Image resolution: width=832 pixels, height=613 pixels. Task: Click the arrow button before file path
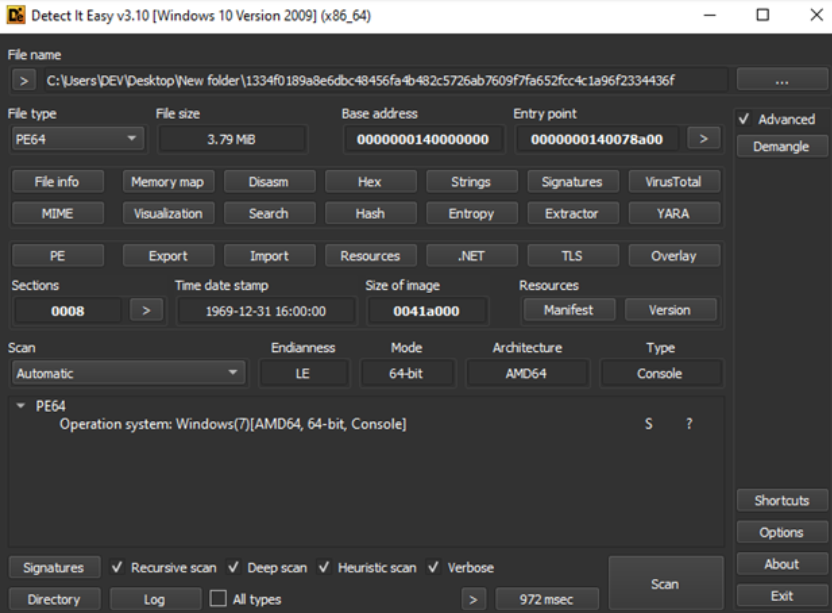[x=24, y=81]
